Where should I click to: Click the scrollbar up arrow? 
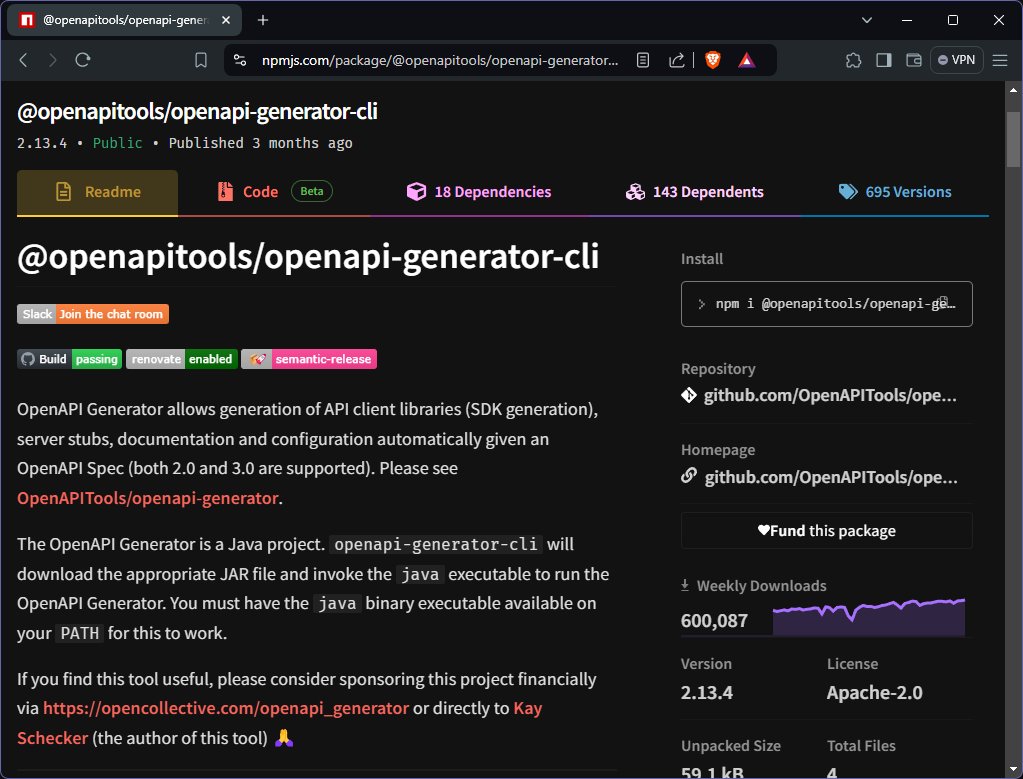[1013, 89]
